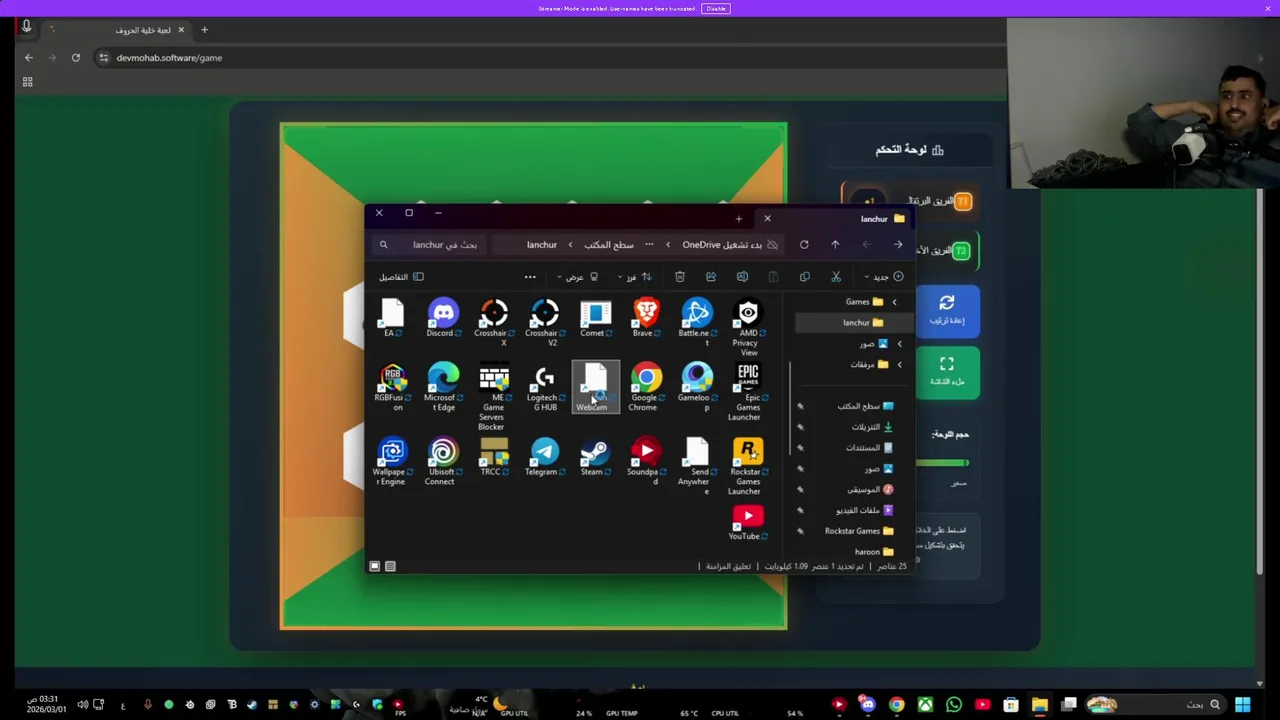The image size is (1280, 720).
Task: Click the blue إعادة ترتيب reshuffle button
Action: click(947, 310)
